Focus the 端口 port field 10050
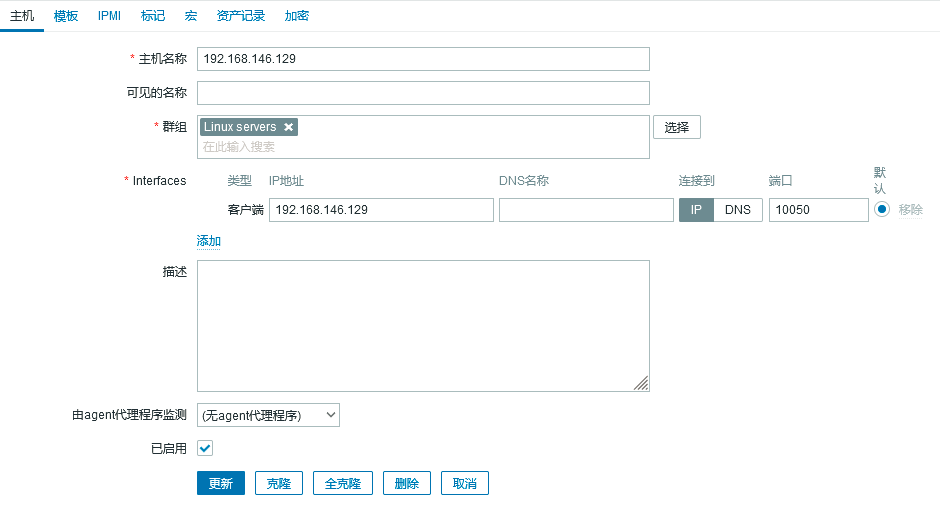Viewport: 940px width, 510px height. click(x=819, y=210)
